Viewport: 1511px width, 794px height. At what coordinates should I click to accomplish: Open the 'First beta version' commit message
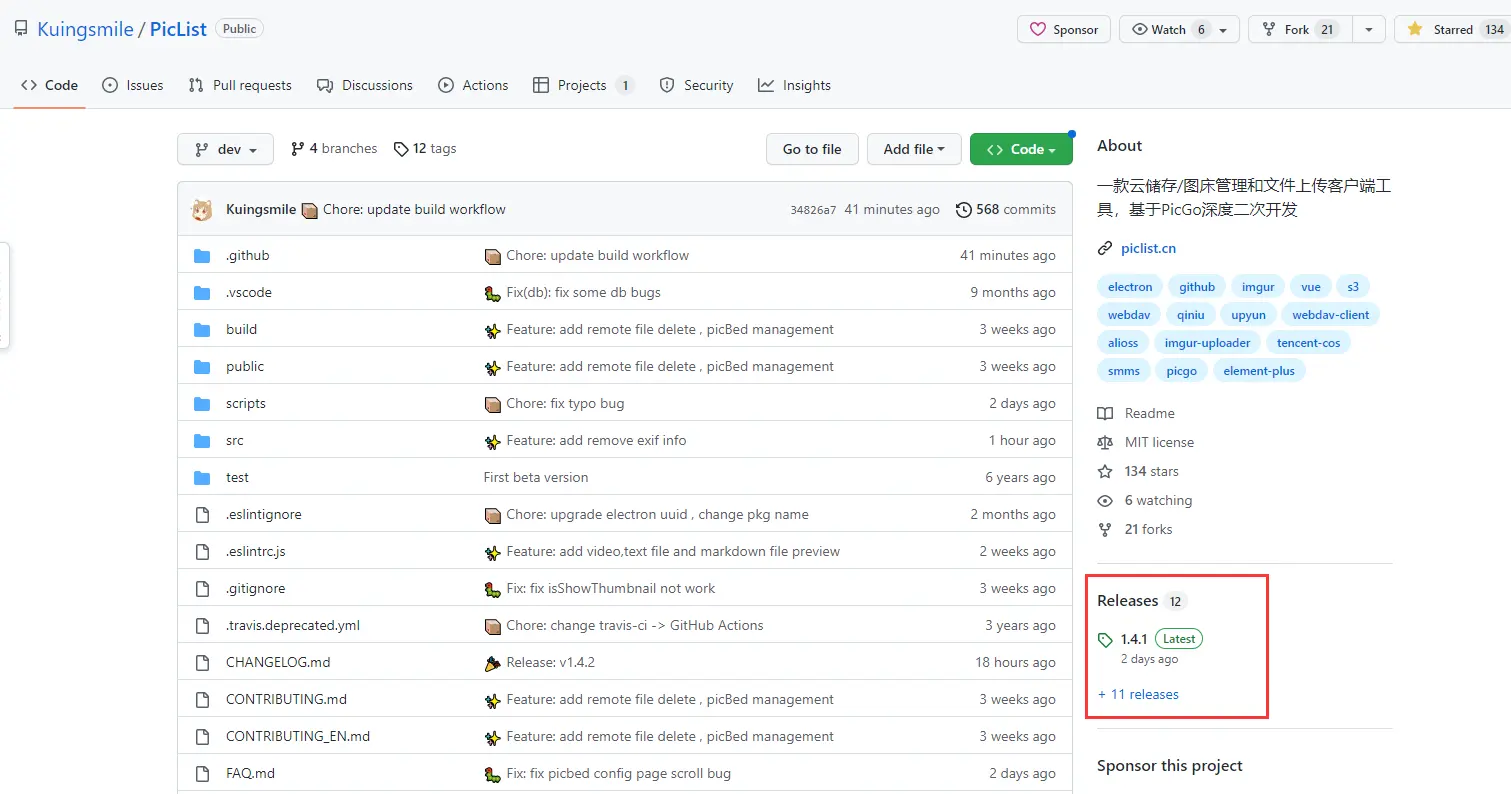point(536,477)
